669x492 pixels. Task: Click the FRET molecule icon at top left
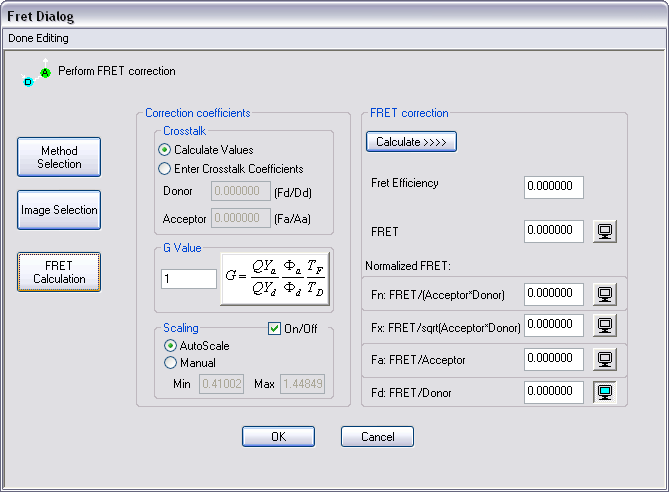tap(38, 73)
